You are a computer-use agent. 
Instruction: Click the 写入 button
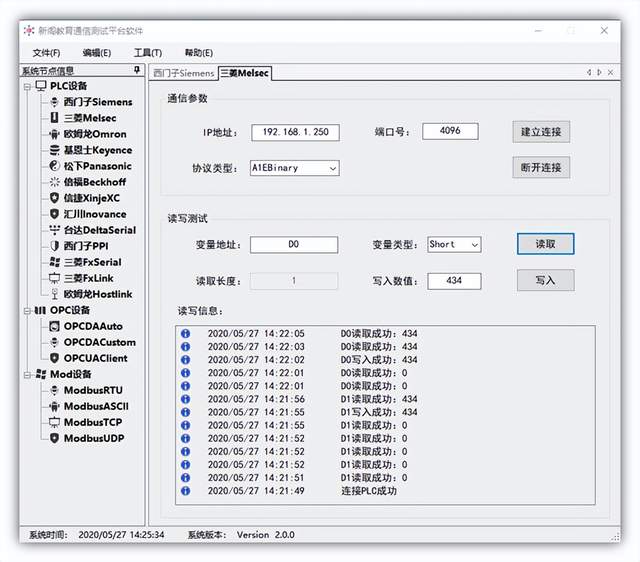(x=545, y=280)
